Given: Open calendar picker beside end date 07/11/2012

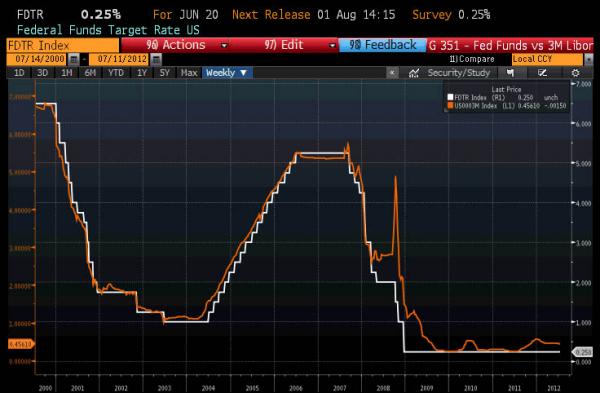Looking at the screenshot, I should (x=156, y=59).
